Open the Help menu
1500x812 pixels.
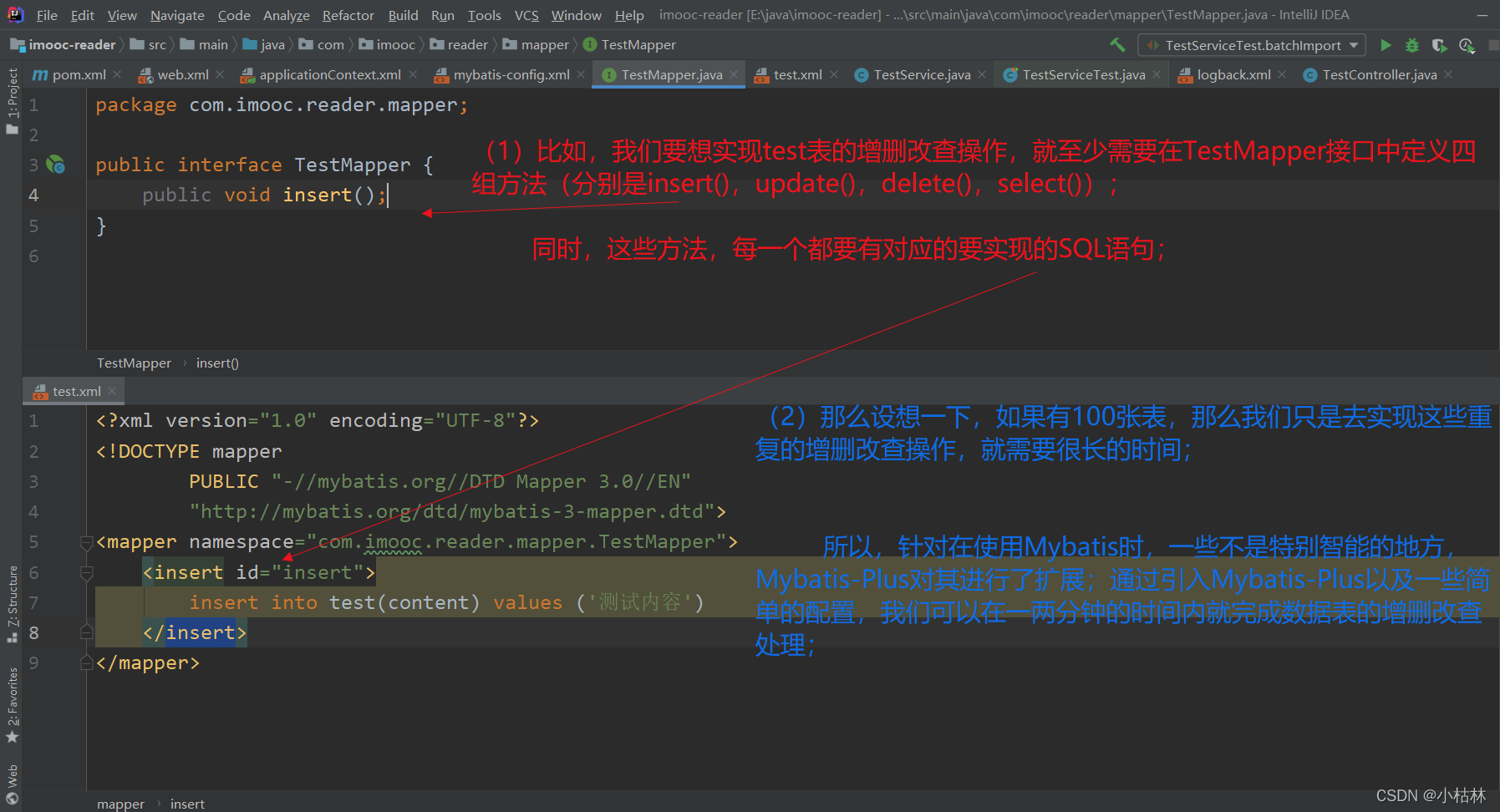pos(629,15)
